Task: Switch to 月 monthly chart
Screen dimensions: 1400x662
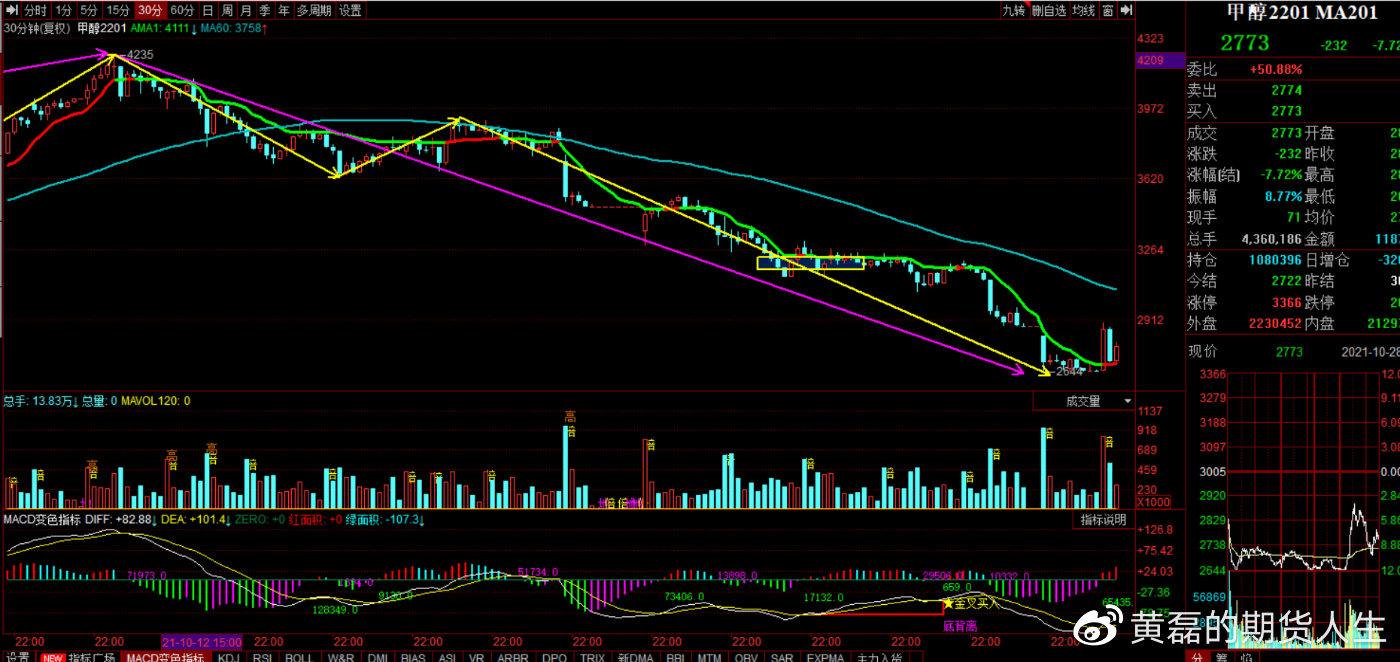Action: coord(246,10)
